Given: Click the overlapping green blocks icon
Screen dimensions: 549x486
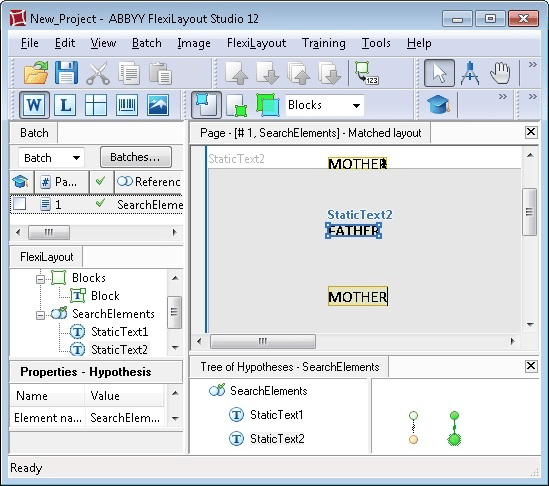Looking at the screenshot, I should tap(268, 105).
